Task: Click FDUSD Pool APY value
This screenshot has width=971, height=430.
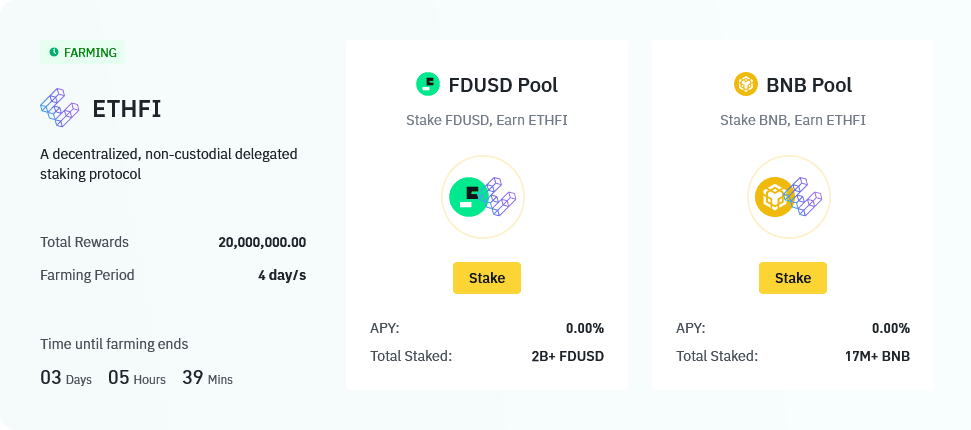Action: 584,328
